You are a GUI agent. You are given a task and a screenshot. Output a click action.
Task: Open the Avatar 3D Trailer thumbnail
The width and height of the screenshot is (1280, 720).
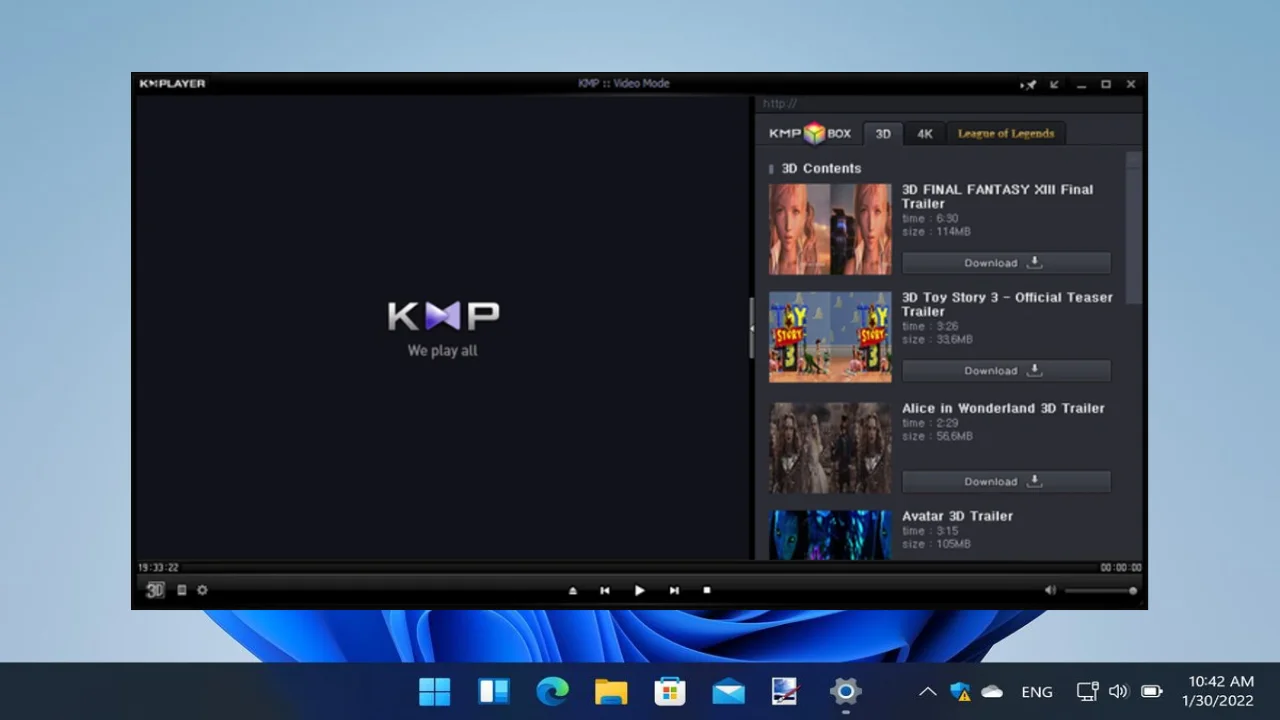coord(830,535)
